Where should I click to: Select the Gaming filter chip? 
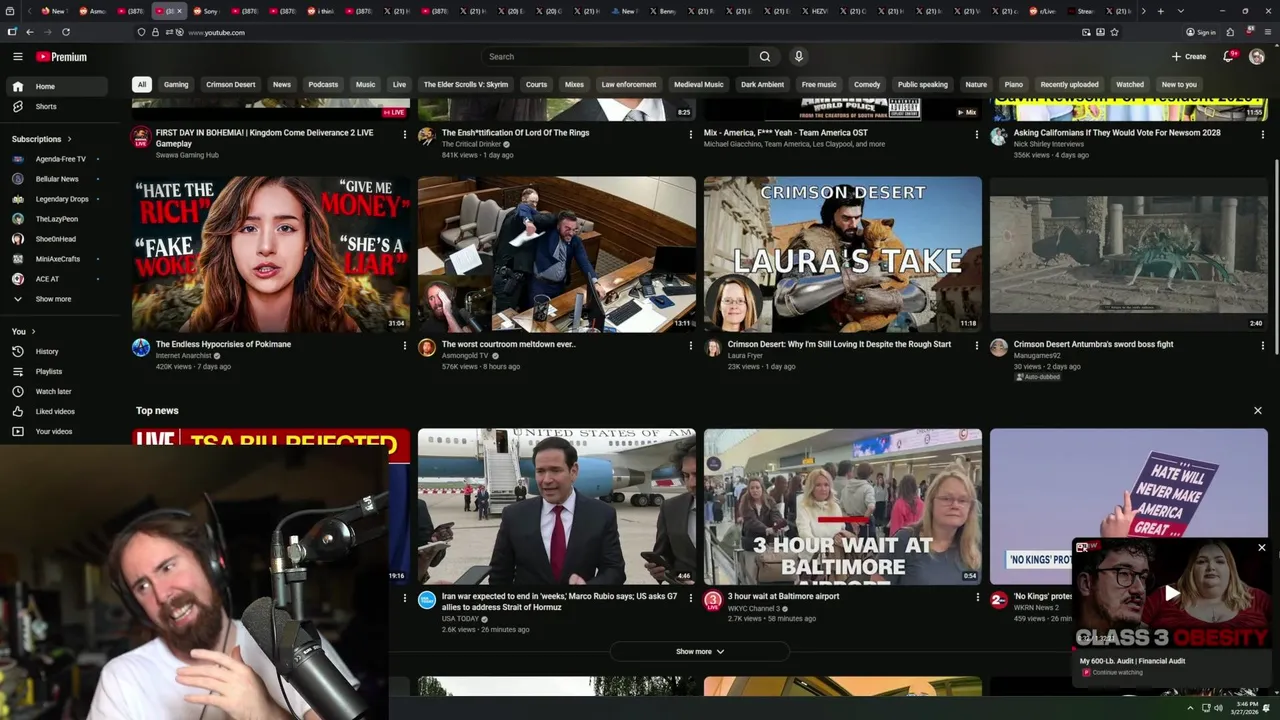coord(176,85)
